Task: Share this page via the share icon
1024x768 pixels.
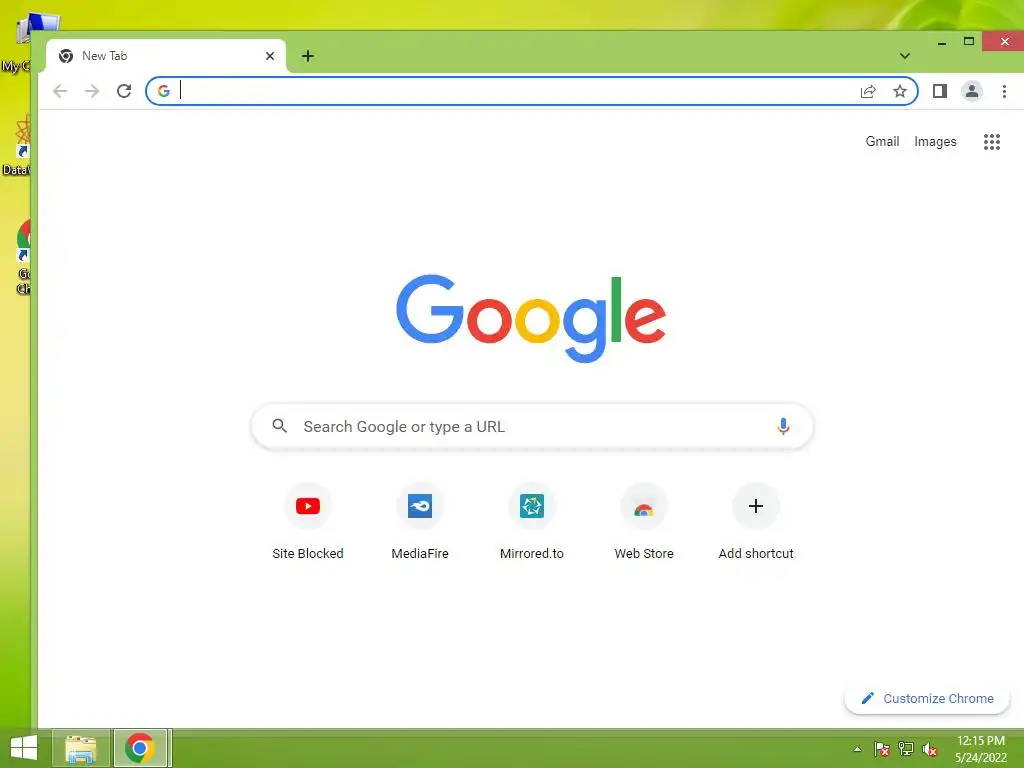Action: [868, 91]
